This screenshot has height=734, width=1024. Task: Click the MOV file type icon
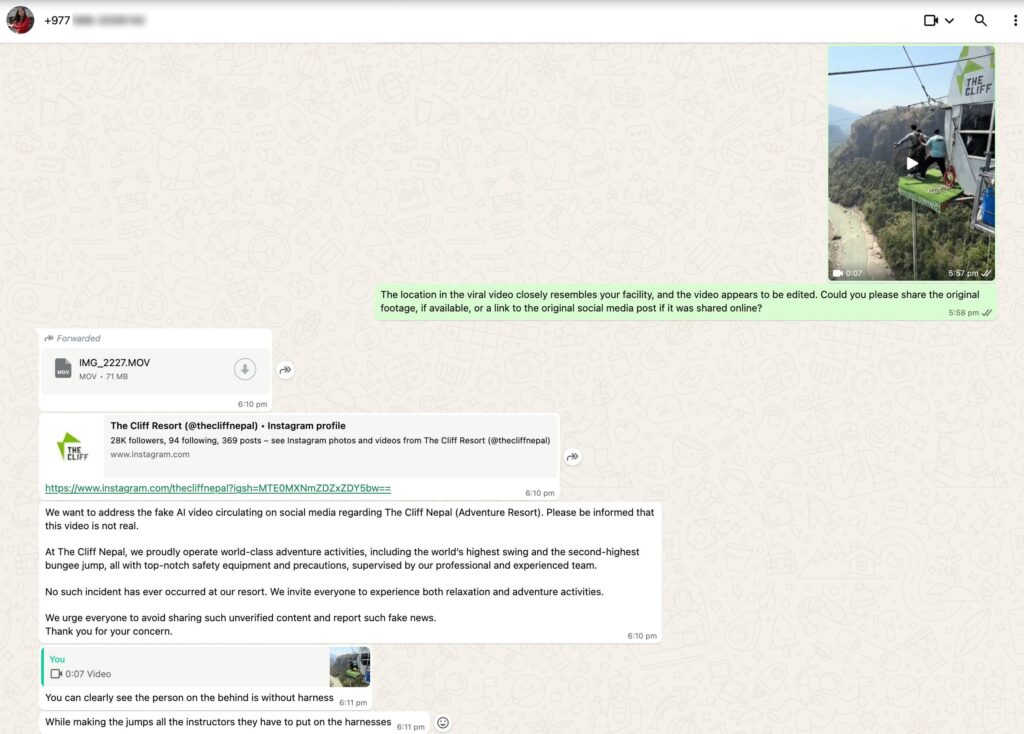63,368
